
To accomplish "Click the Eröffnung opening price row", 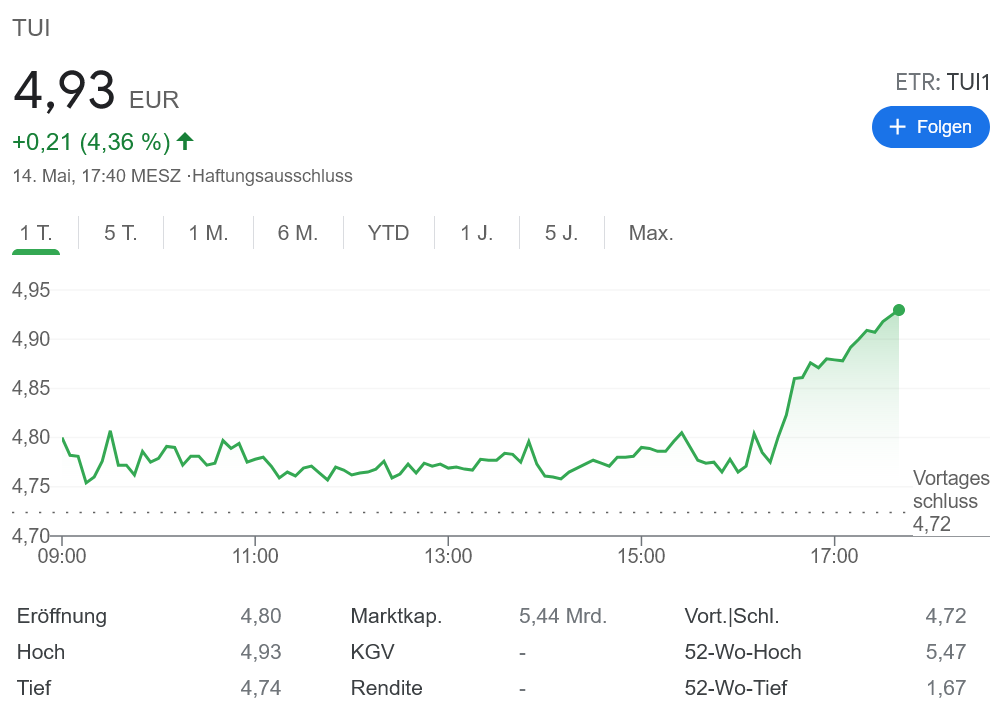I will [x=149, y=616].
